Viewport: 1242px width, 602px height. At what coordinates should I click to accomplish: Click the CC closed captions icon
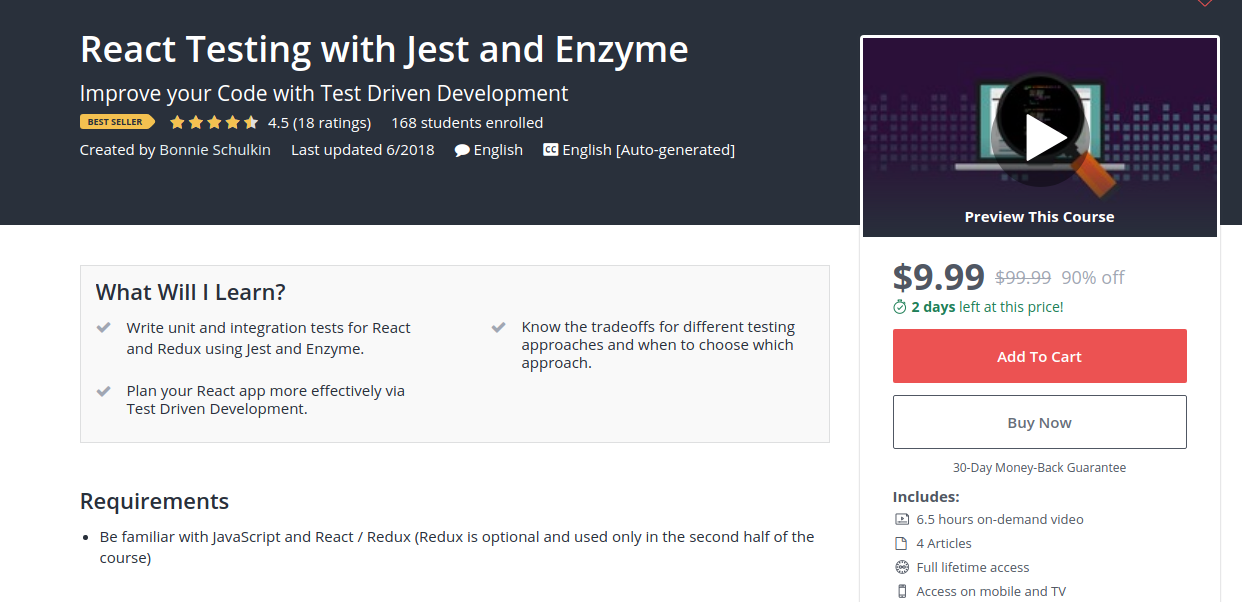pos(550,150)
